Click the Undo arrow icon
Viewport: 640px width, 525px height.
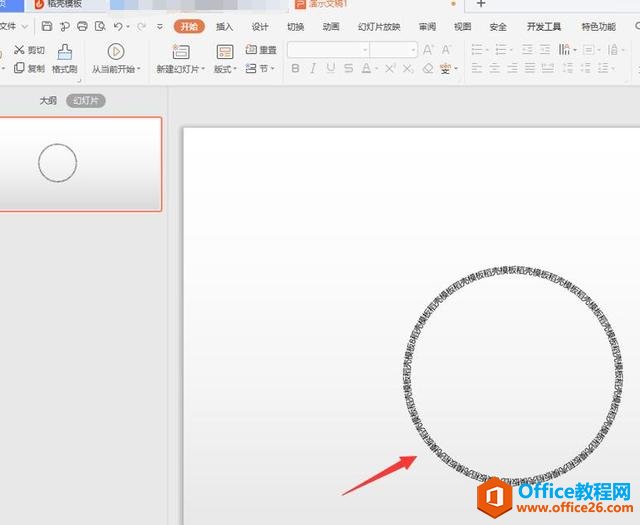coord(118,27)
